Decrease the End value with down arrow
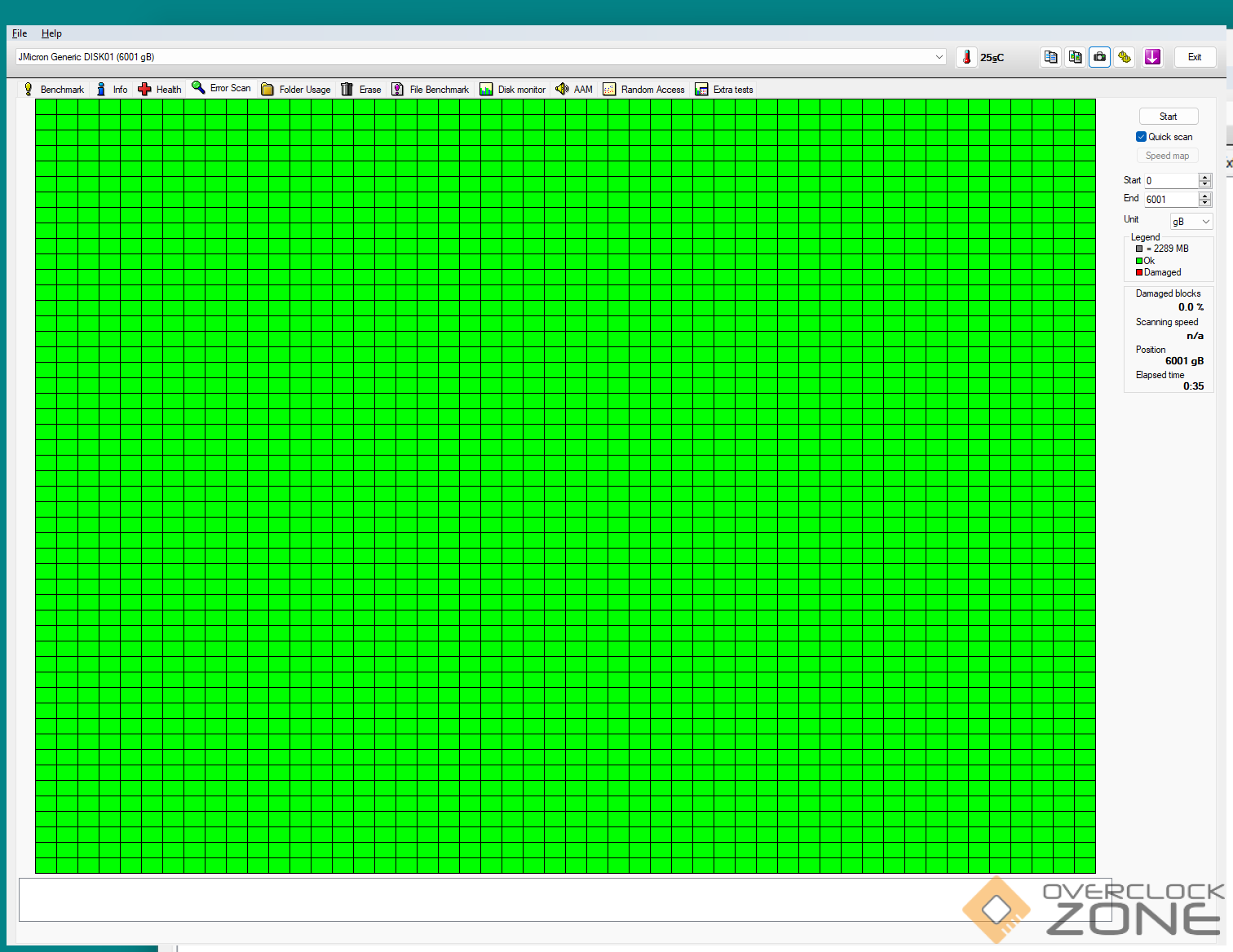This screenshot has width=1233, height=952. pos(1204,203)
